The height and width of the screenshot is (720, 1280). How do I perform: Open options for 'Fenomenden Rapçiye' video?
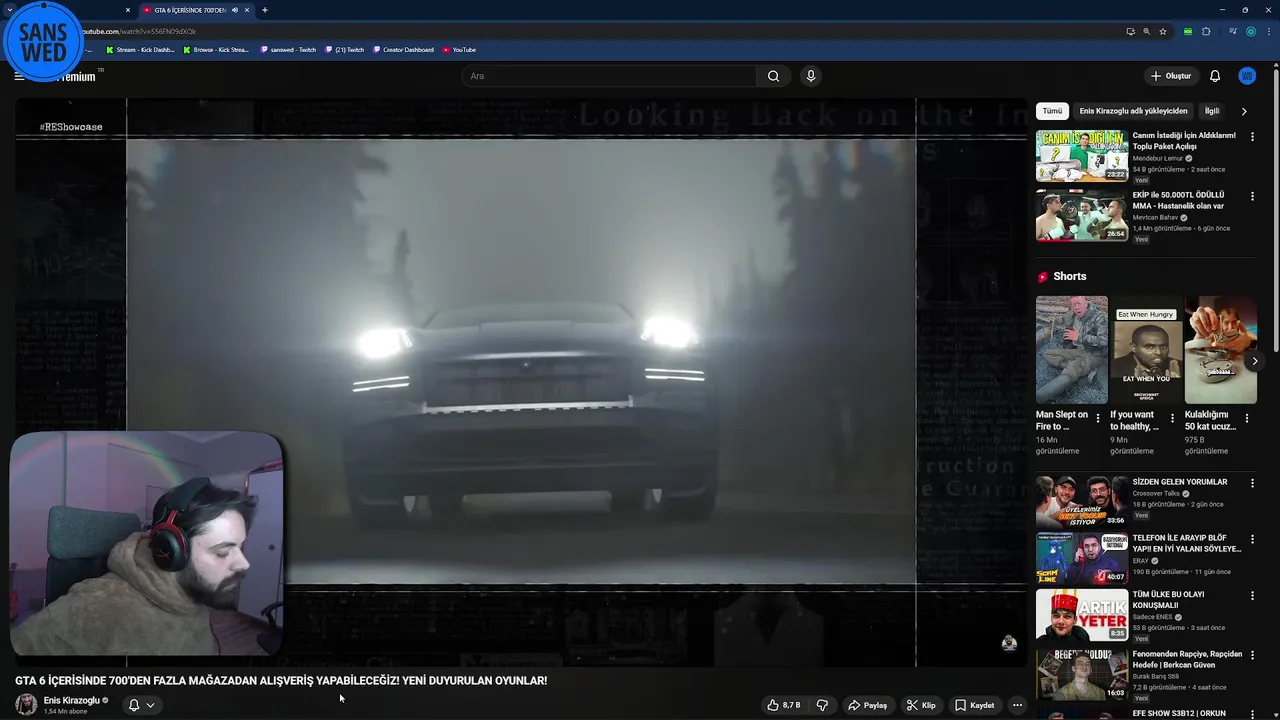(1252, 655)
